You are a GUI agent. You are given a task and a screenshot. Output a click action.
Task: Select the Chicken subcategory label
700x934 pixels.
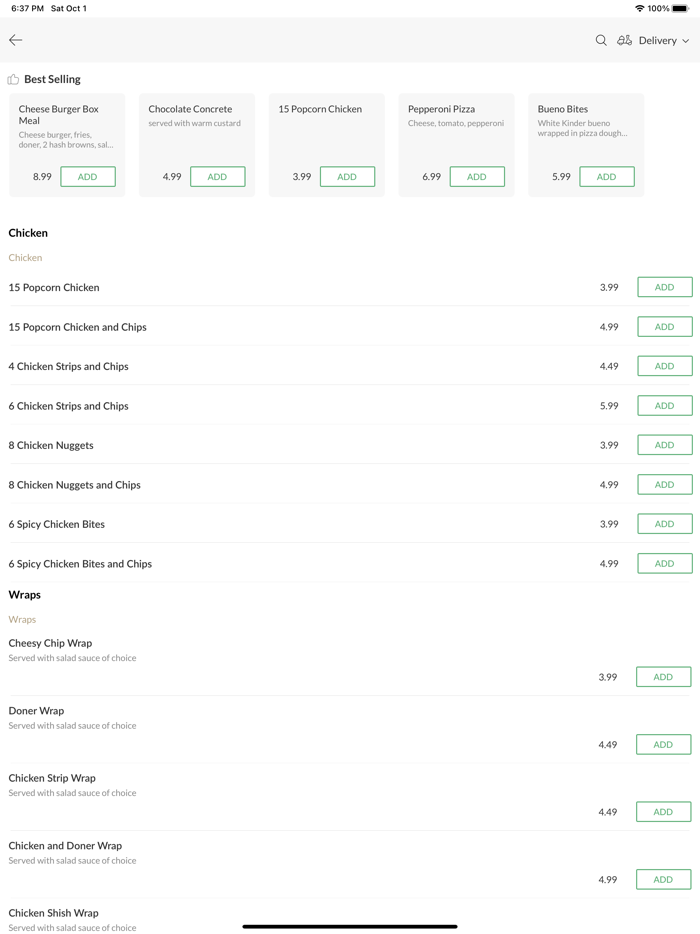tap(25, 258)
